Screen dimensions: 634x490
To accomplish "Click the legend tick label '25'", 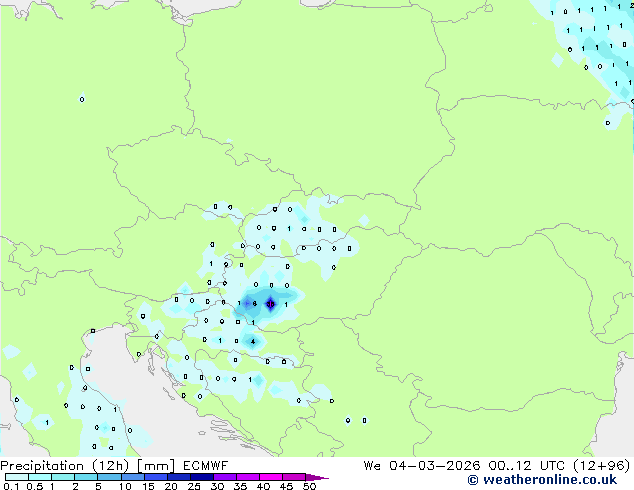I will 194,486.
